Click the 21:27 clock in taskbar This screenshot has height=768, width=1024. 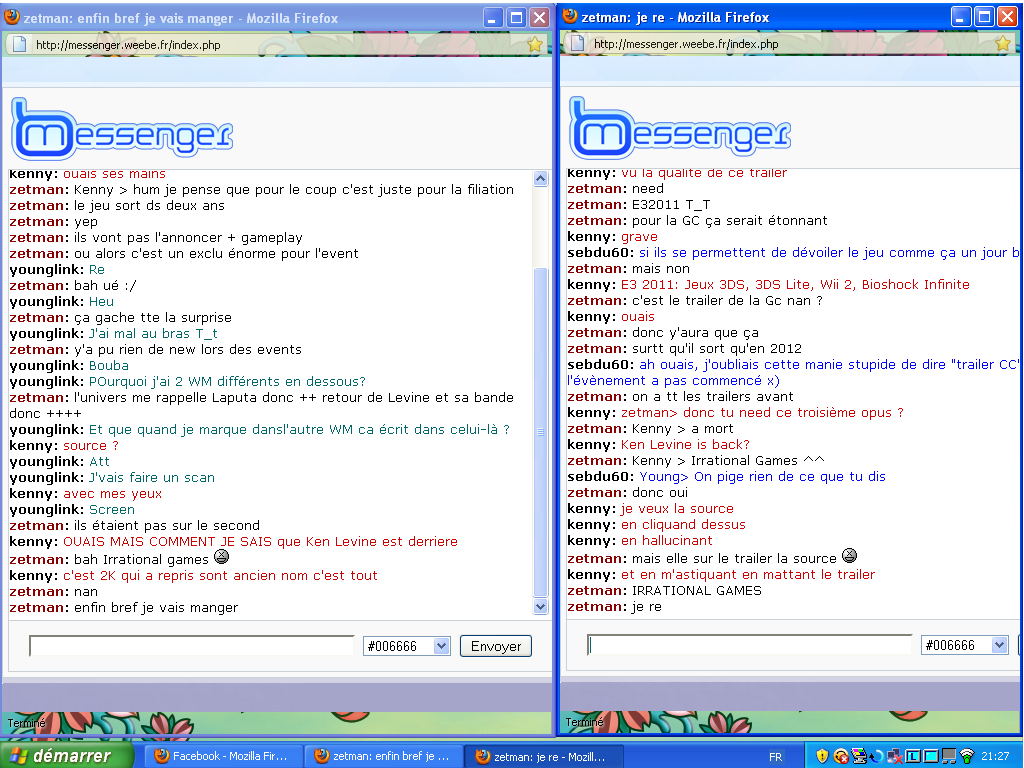tap(995, 756)
